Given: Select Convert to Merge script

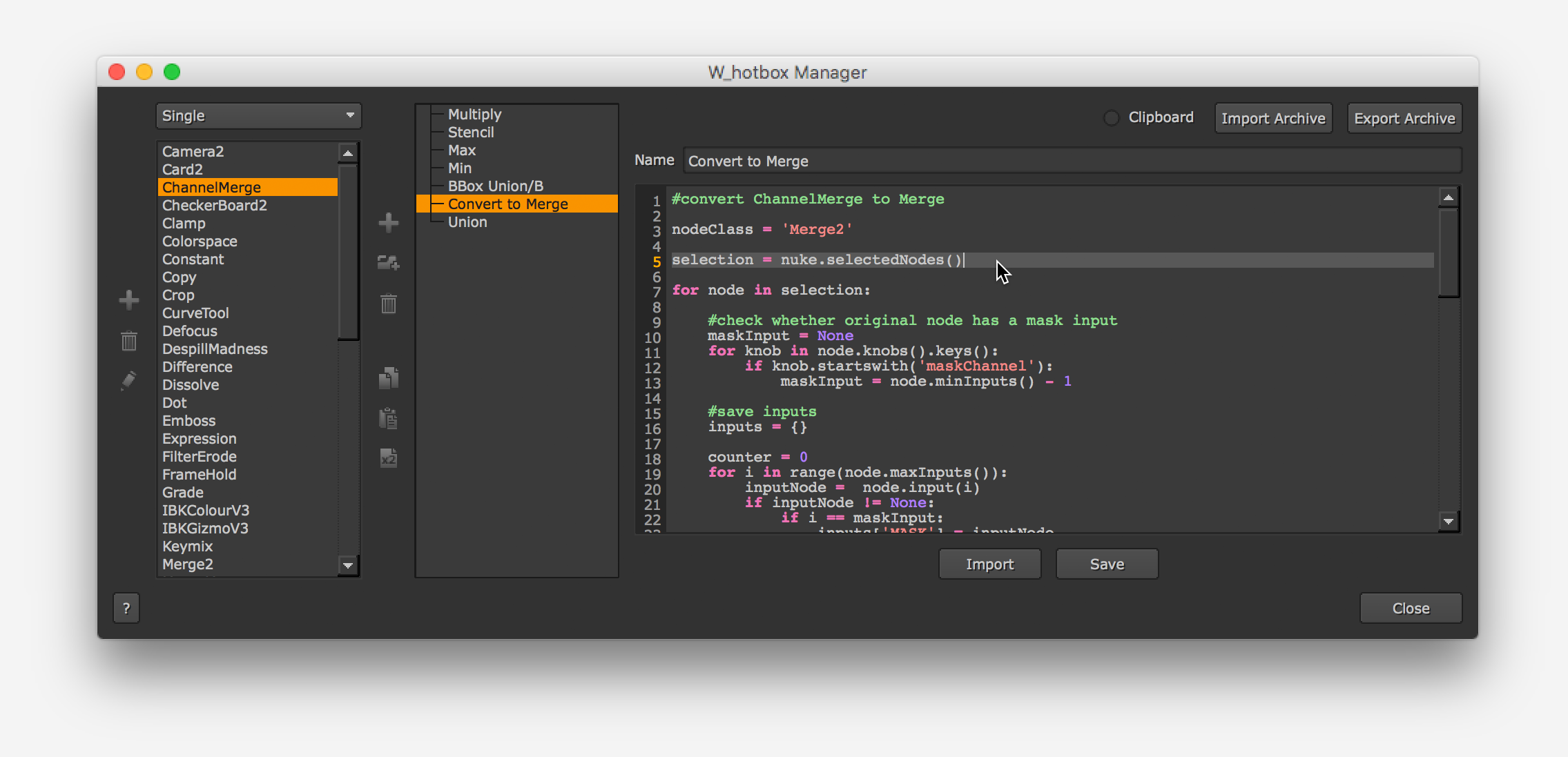Looking at the screenshot, I should point(509,204).
